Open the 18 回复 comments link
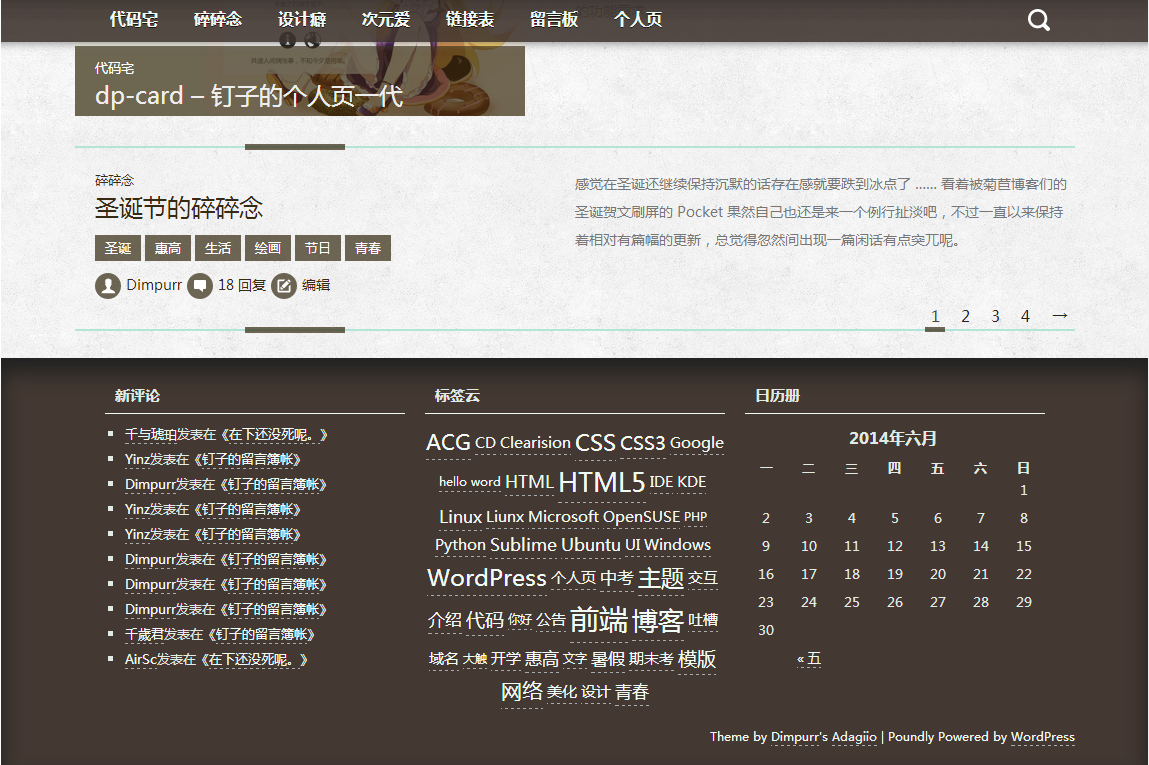 [242, 285]
